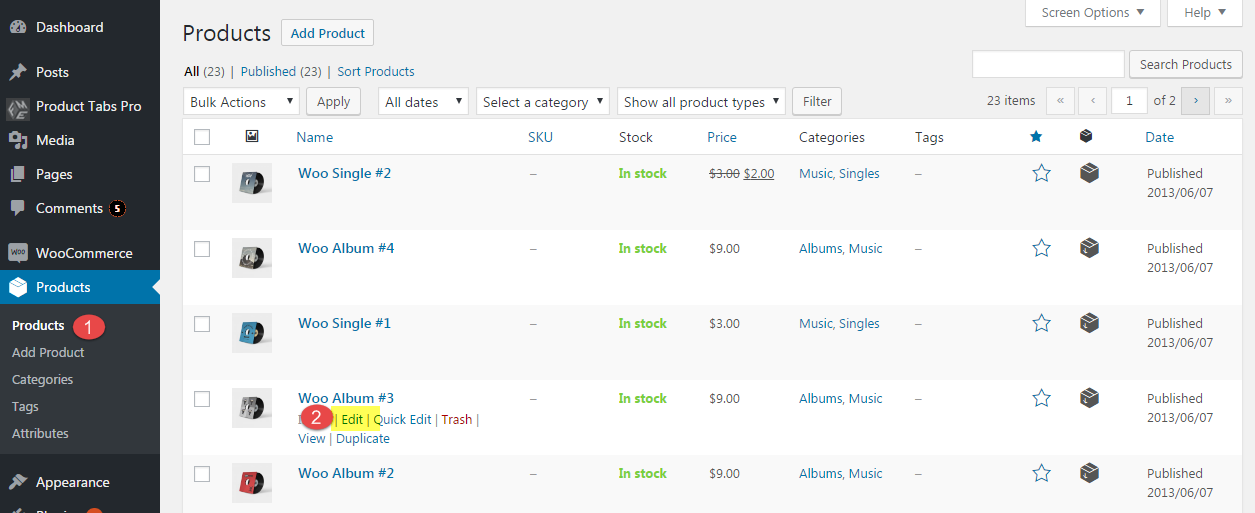
Task: Toggle featured star for Woo Single #2
Action: [1041, 173]
